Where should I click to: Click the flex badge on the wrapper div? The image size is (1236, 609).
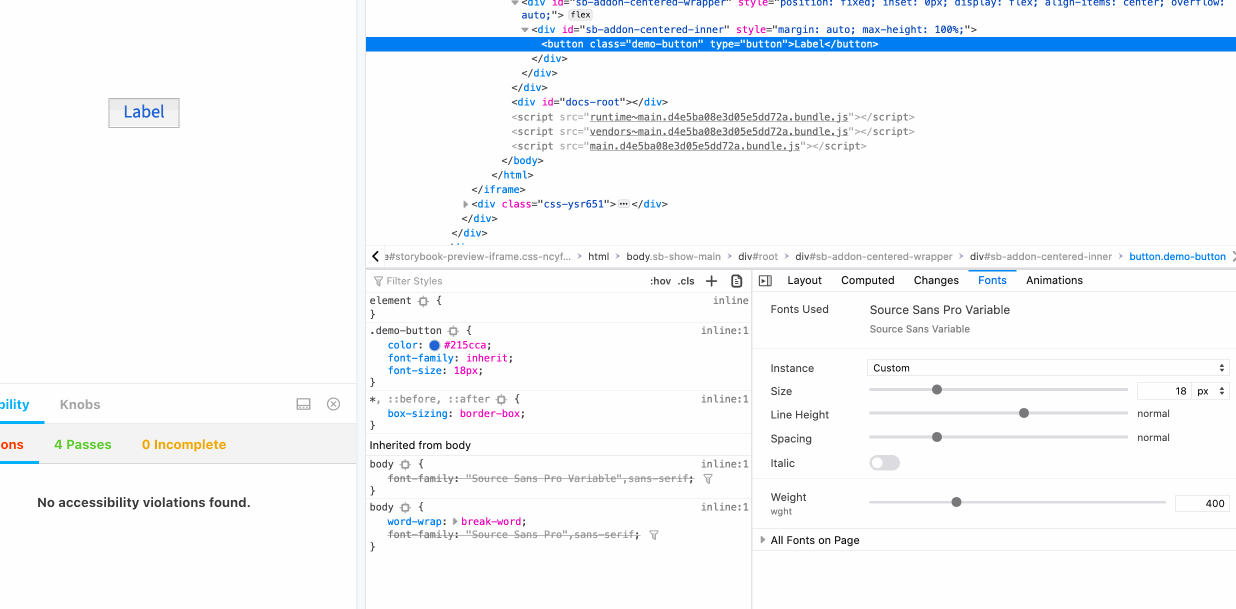click(580, 15)
